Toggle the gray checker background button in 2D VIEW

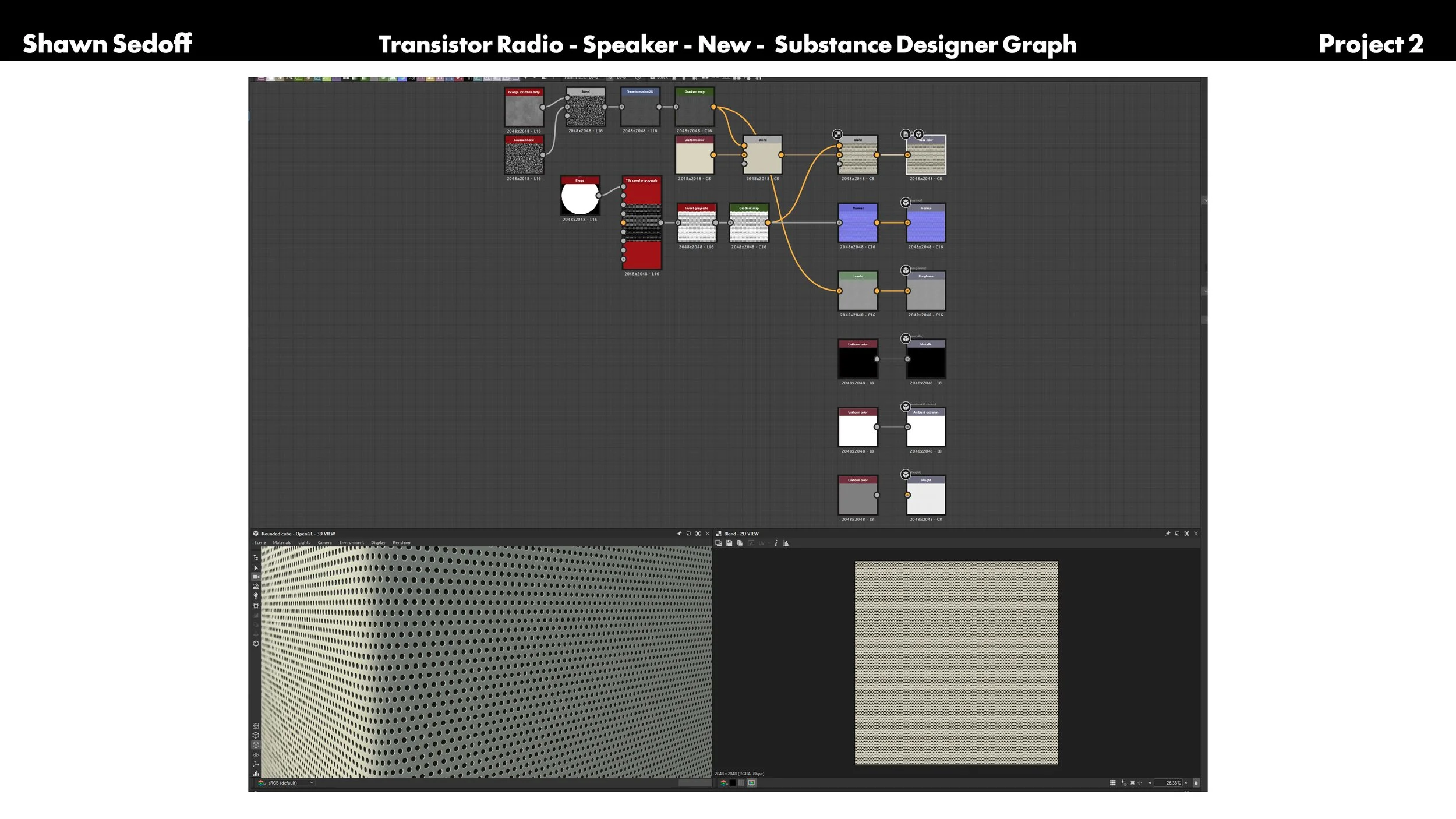741,783
